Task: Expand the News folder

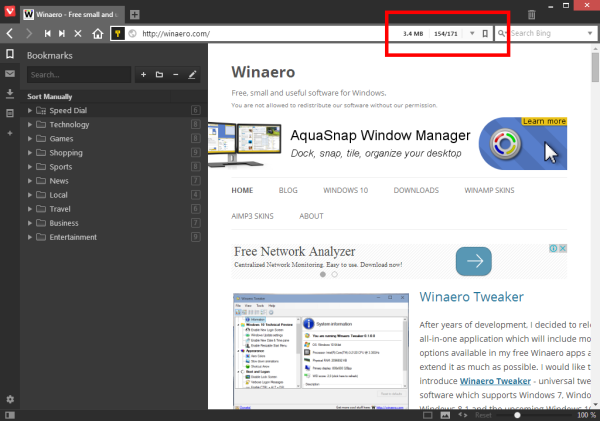Action: (29, 181)
